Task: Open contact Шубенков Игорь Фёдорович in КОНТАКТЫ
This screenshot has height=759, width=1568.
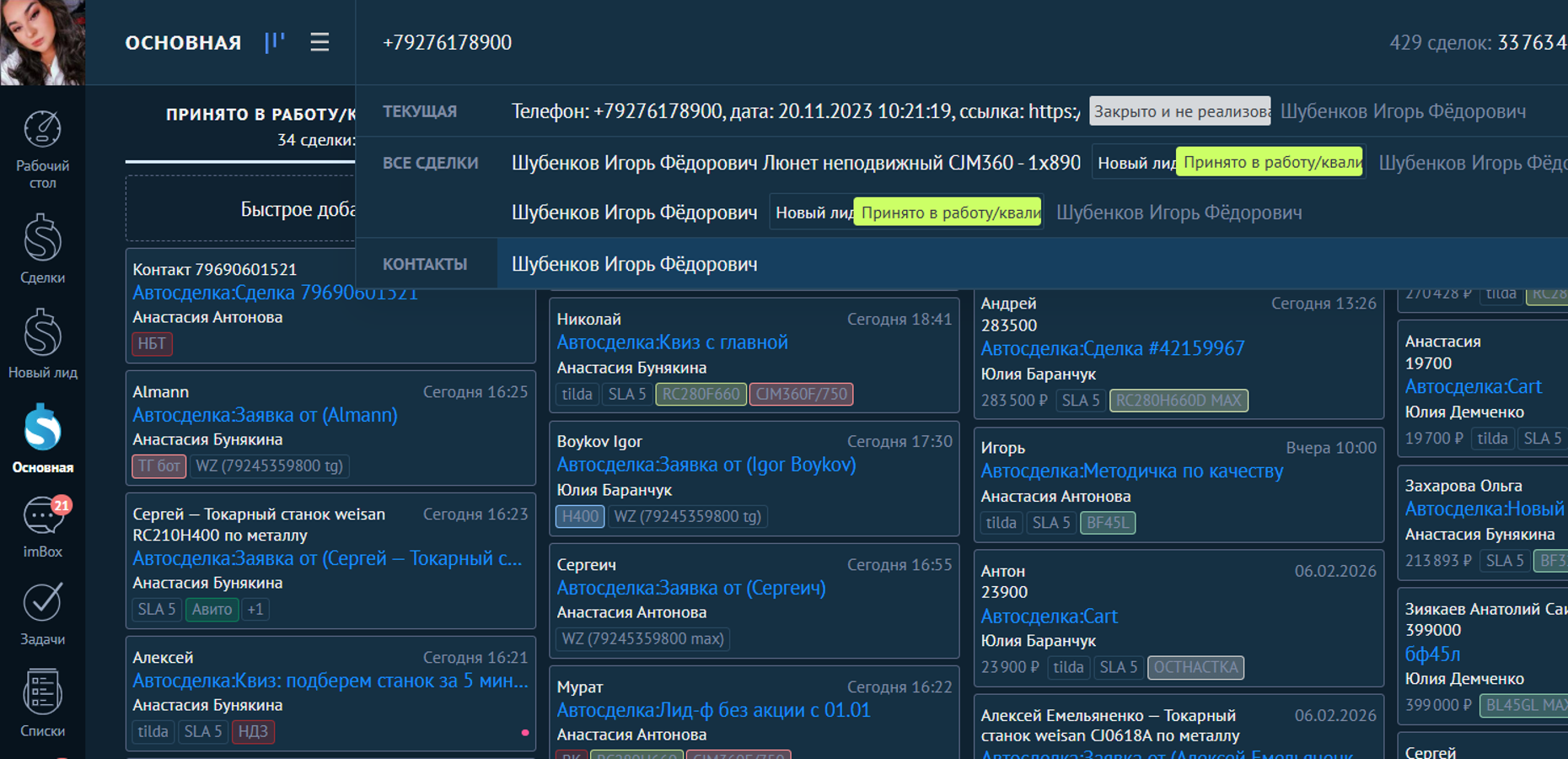Action: point(634,264)
